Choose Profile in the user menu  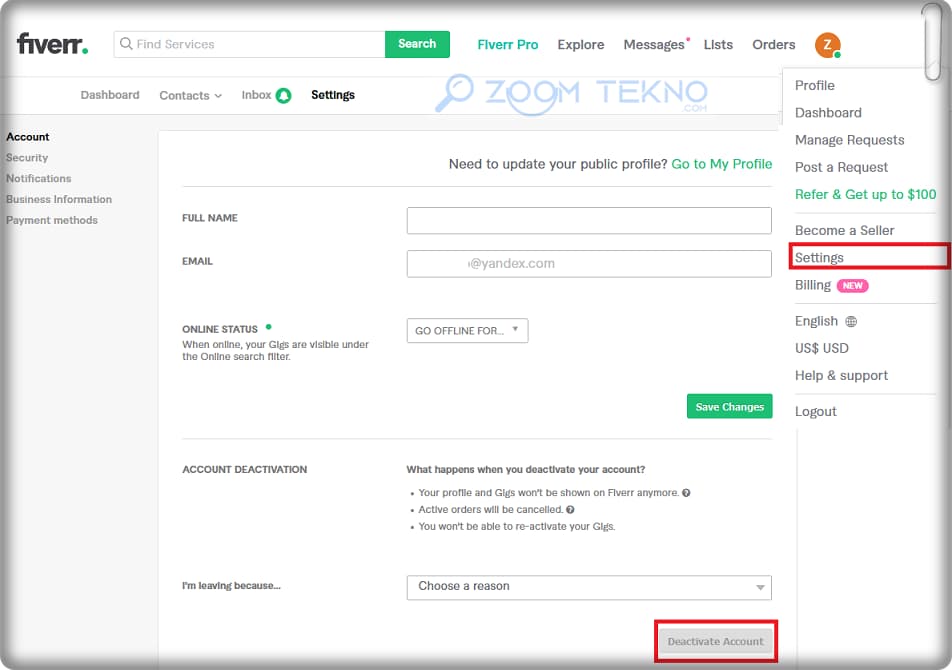(x=815, y=86)
